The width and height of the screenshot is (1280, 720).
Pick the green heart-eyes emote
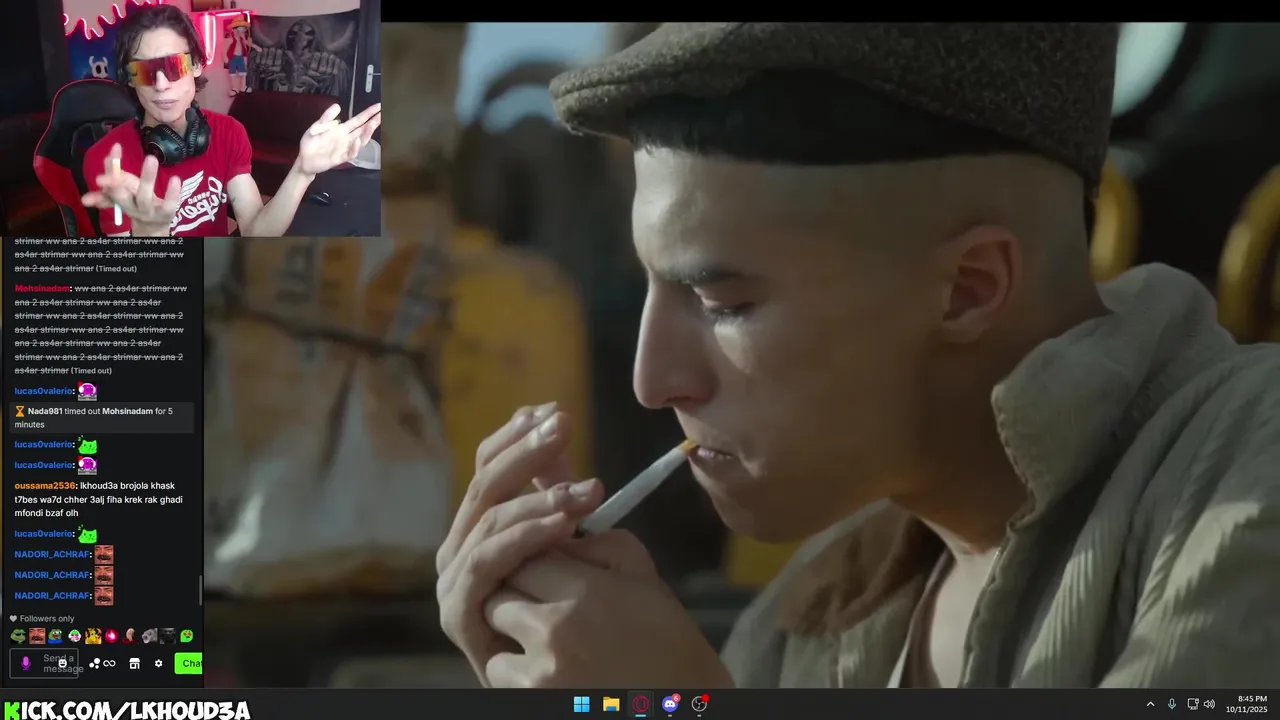coord(186,635)
